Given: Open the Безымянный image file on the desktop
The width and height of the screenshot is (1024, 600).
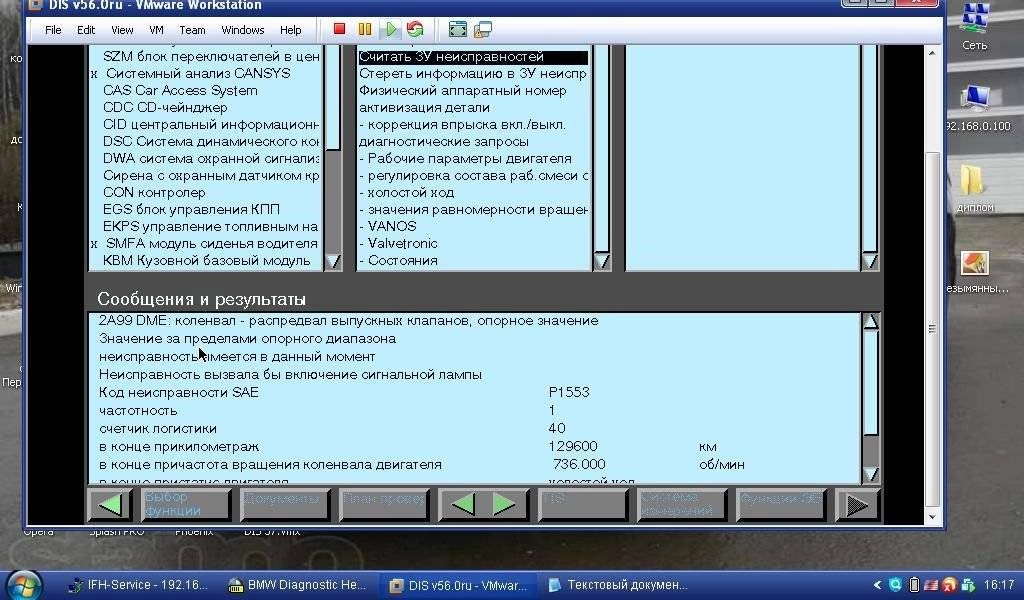Looking at the screenshot, I should point(976,271).
